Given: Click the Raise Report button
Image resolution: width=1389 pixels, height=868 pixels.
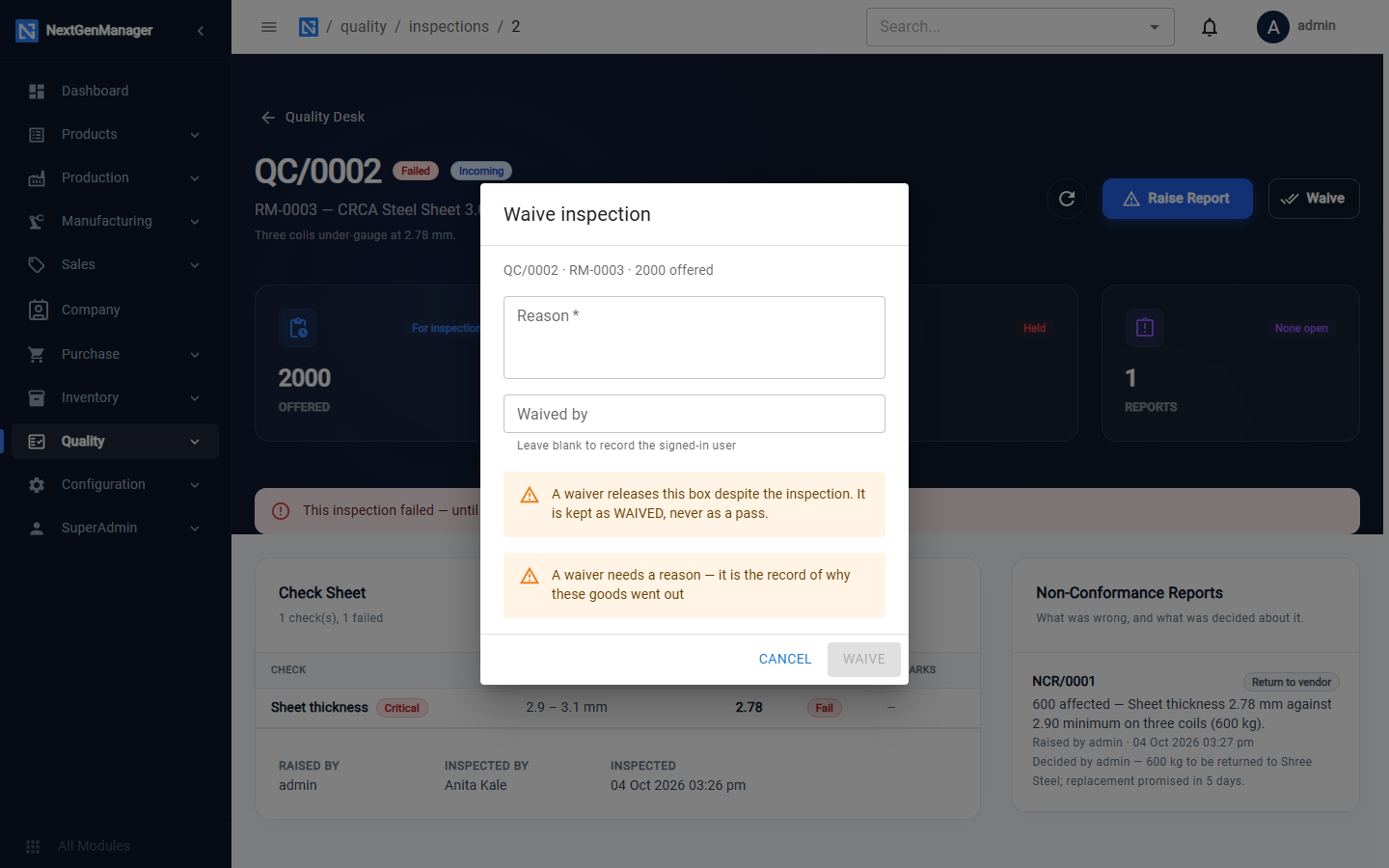Looking at the screenshot, I should pos(1178,199).
